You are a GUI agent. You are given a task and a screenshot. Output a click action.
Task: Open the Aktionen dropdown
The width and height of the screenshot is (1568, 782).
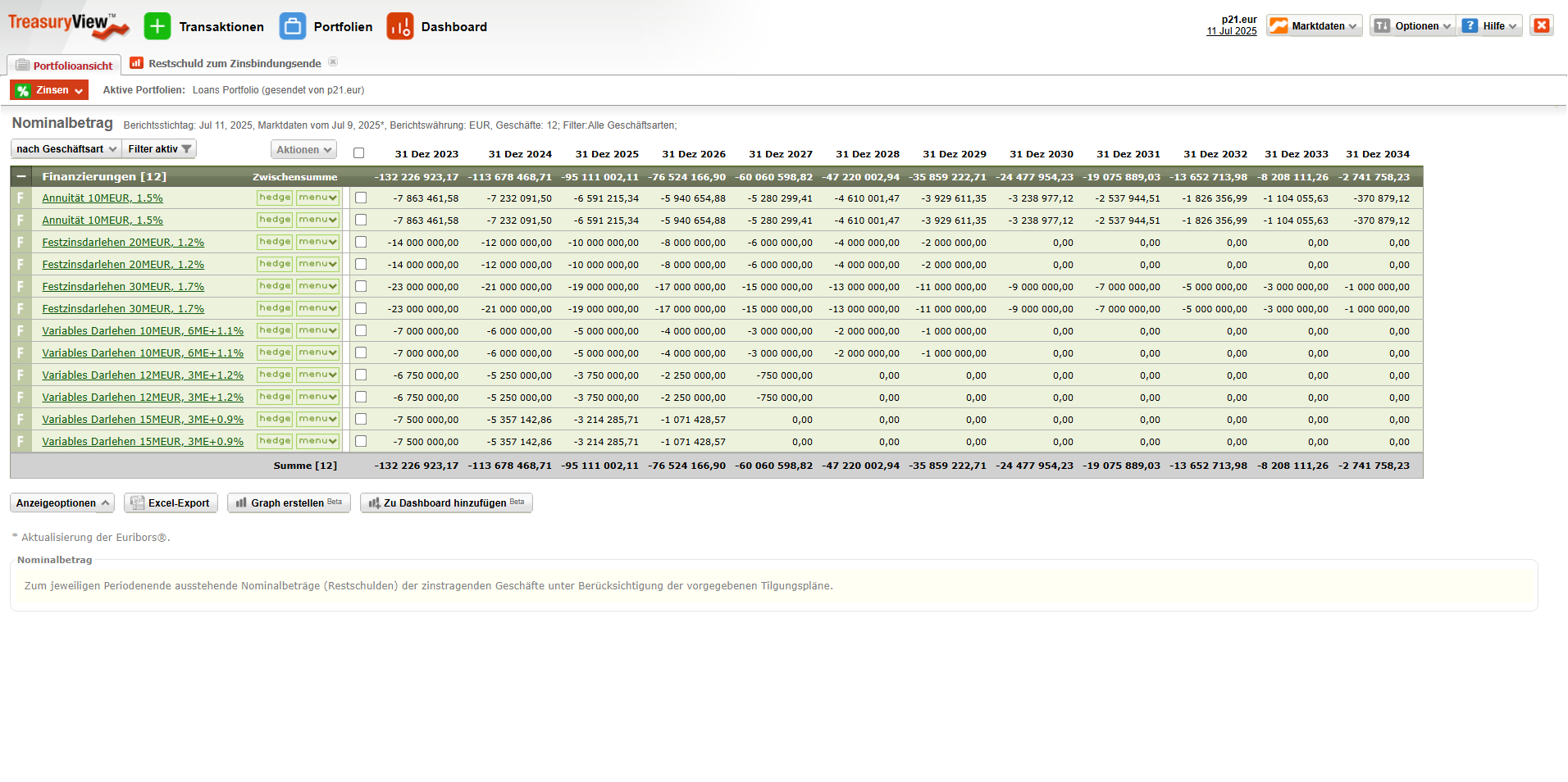click(x=303, y=150)
